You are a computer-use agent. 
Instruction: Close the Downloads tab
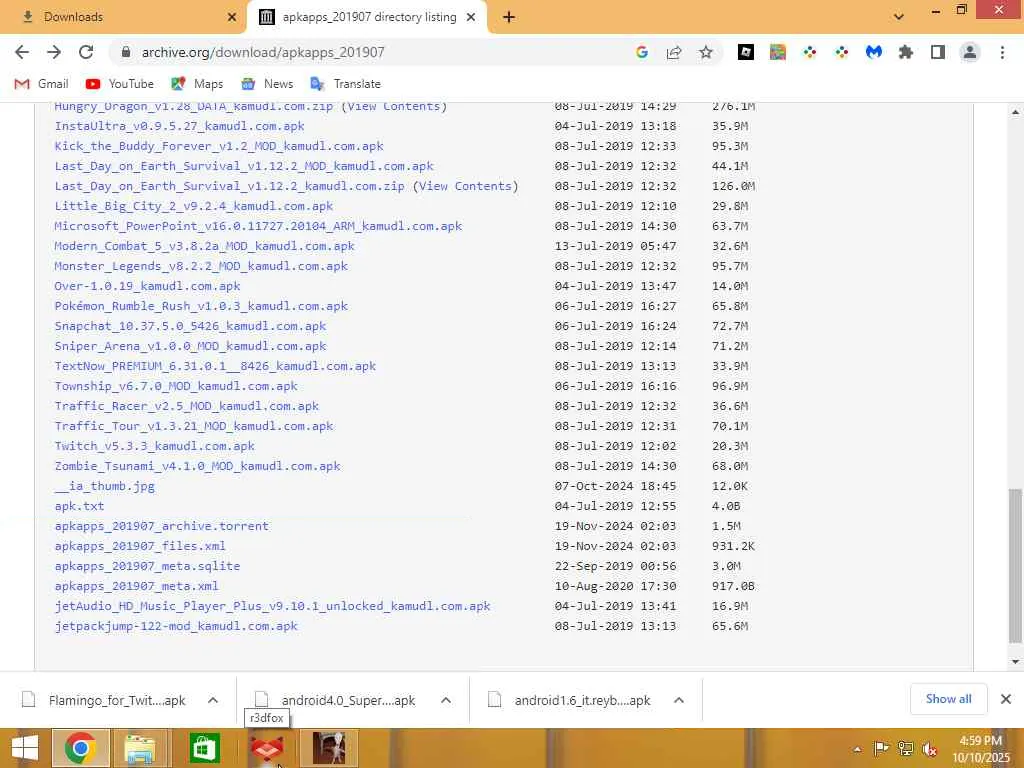[x=232, y=17]
